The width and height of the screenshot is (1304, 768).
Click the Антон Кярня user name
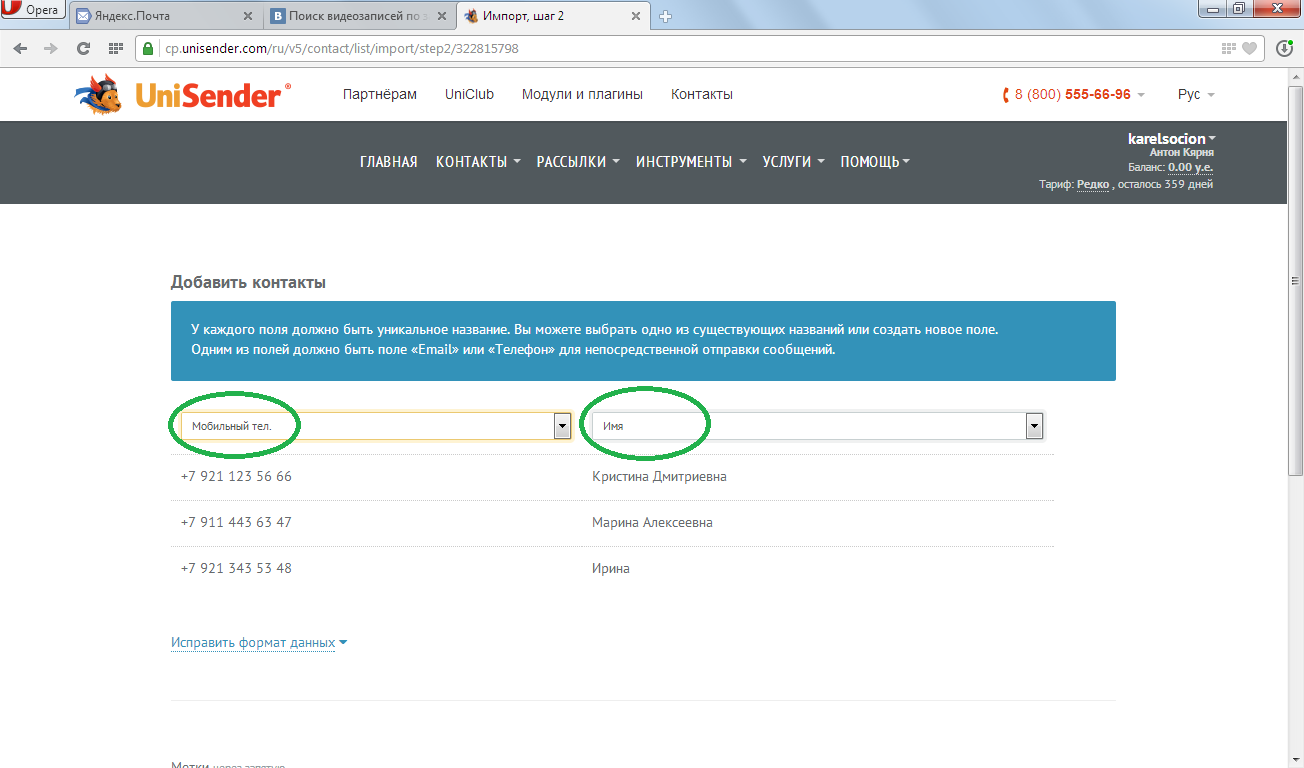pyautogui.click(x=1181, y=153)
